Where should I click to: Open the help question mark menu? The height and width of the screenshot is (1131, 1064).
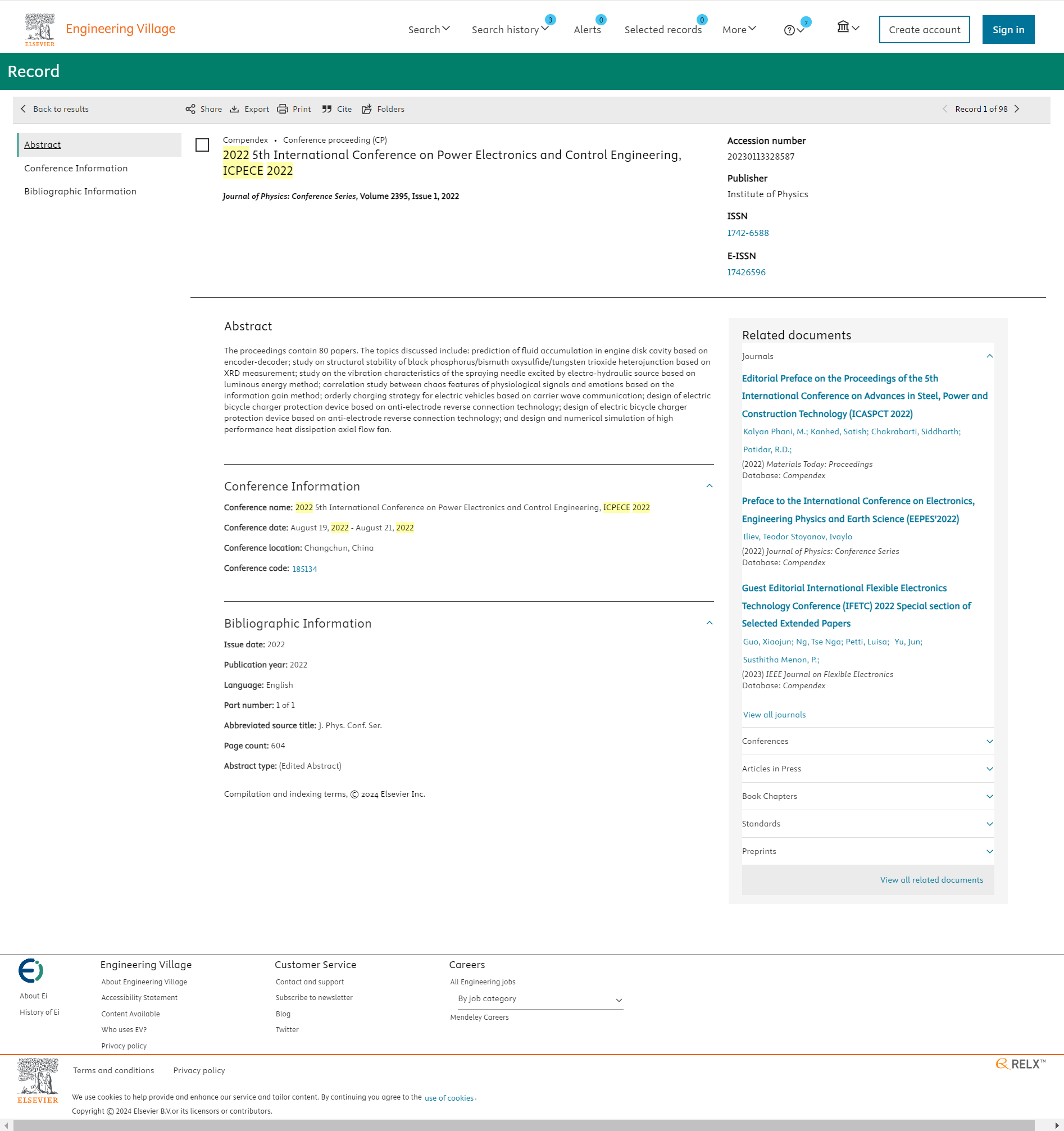794,30
